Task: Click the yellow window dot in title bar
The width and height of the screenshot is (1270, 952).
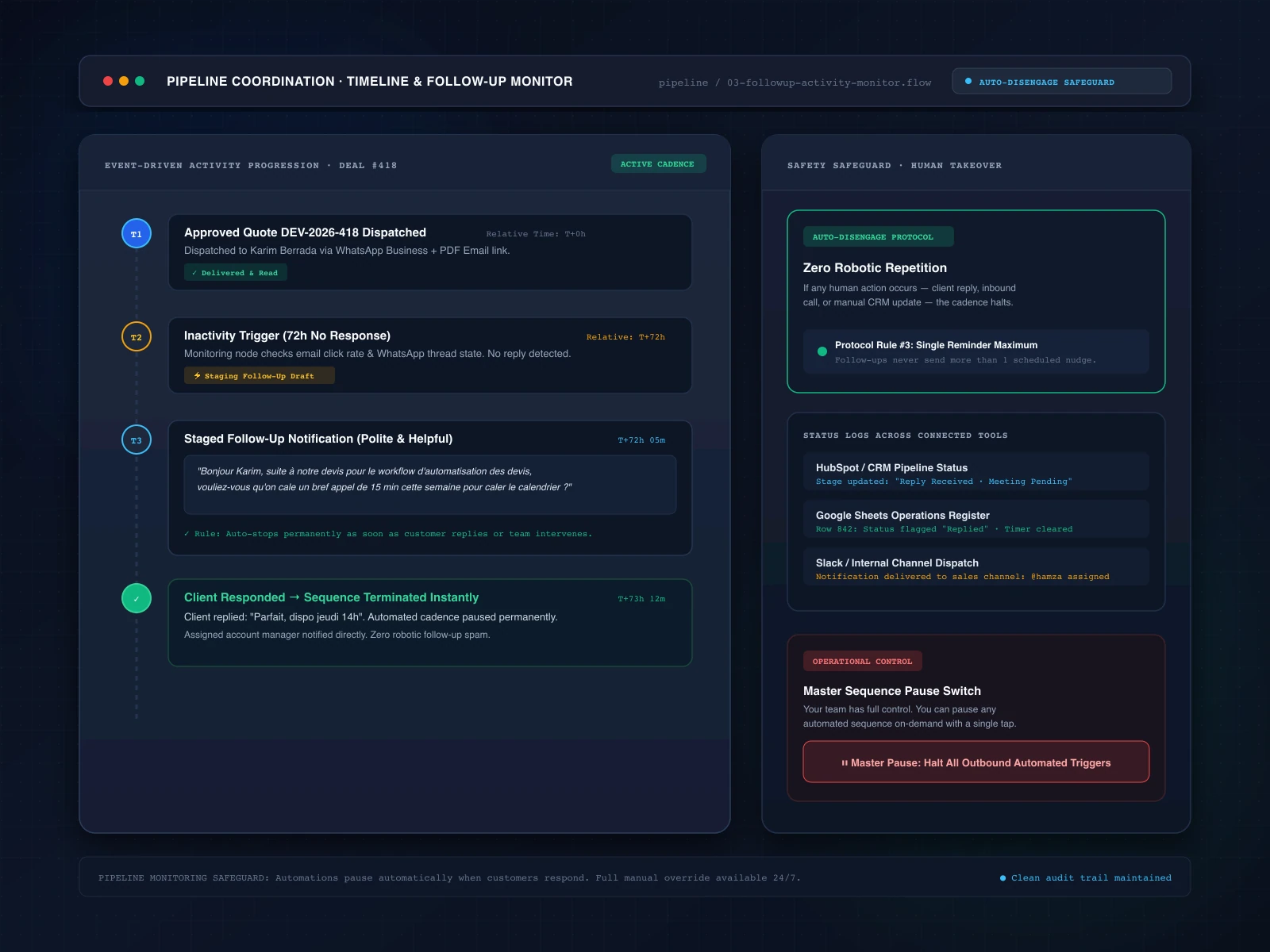Action: (124, 81)
